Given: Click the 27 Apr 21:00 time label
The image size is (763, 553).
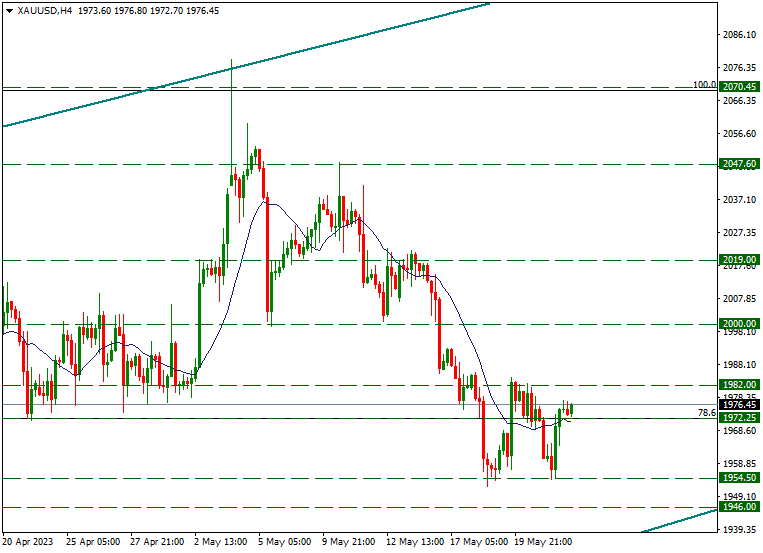Looking at the screenshot, I should tap(157, 541).
